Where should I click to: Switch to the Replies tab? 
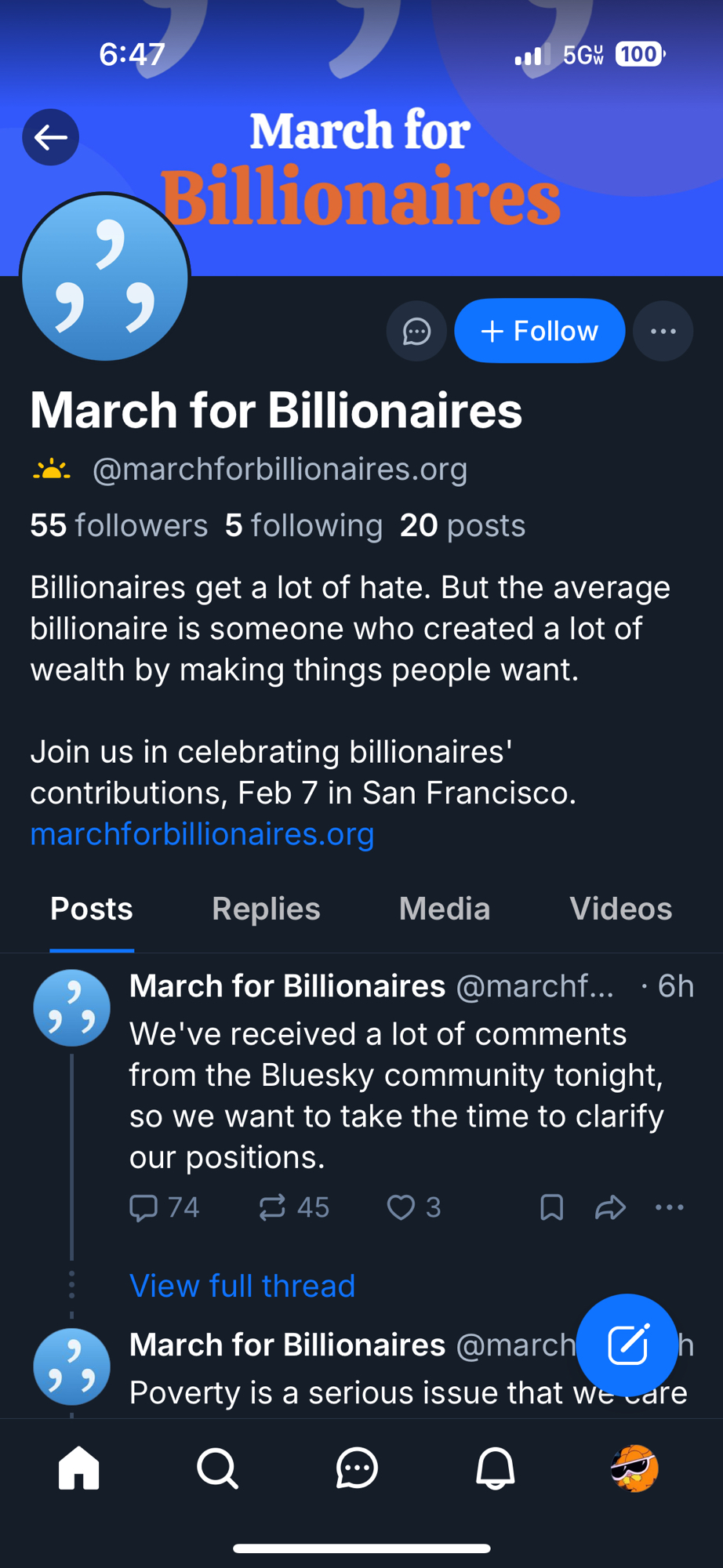point(266,909)
